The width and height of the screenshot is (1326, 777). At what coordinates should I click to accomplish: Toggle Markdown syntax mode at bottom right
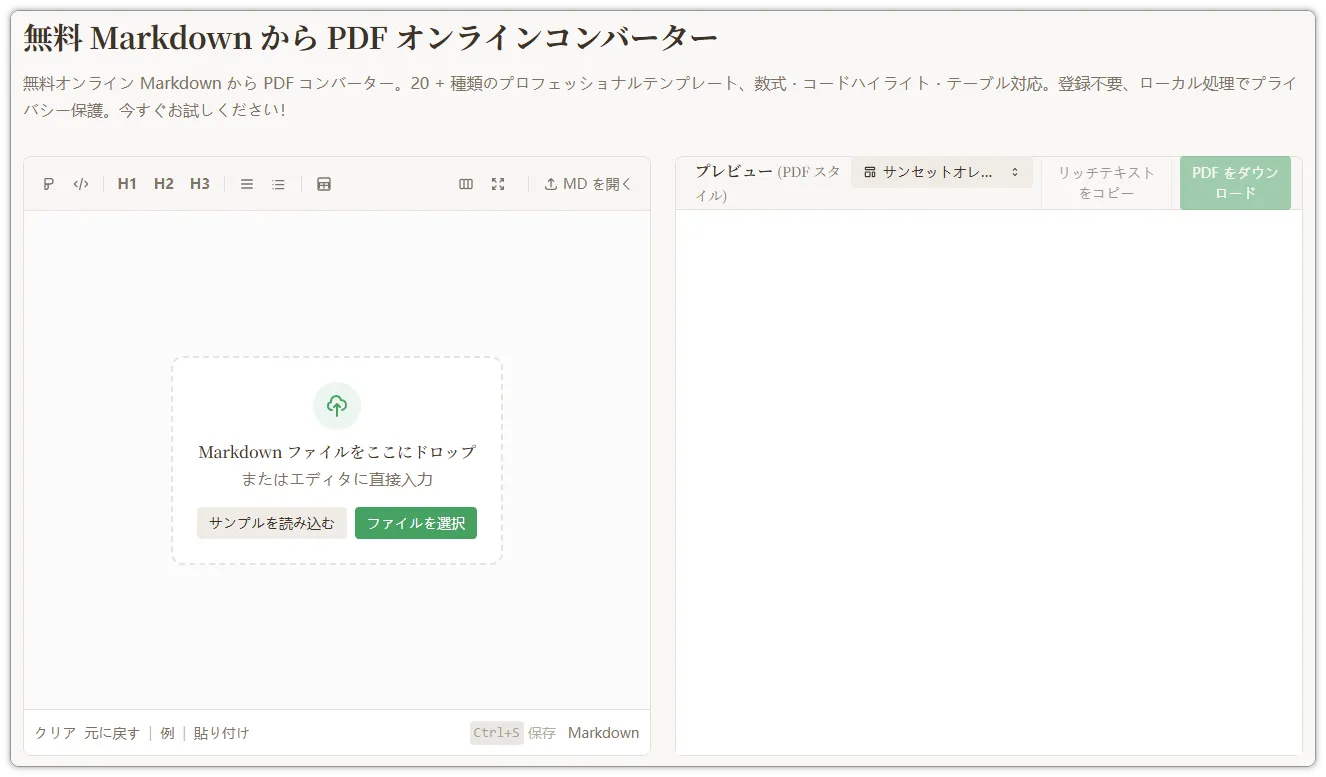pos(603,732)
